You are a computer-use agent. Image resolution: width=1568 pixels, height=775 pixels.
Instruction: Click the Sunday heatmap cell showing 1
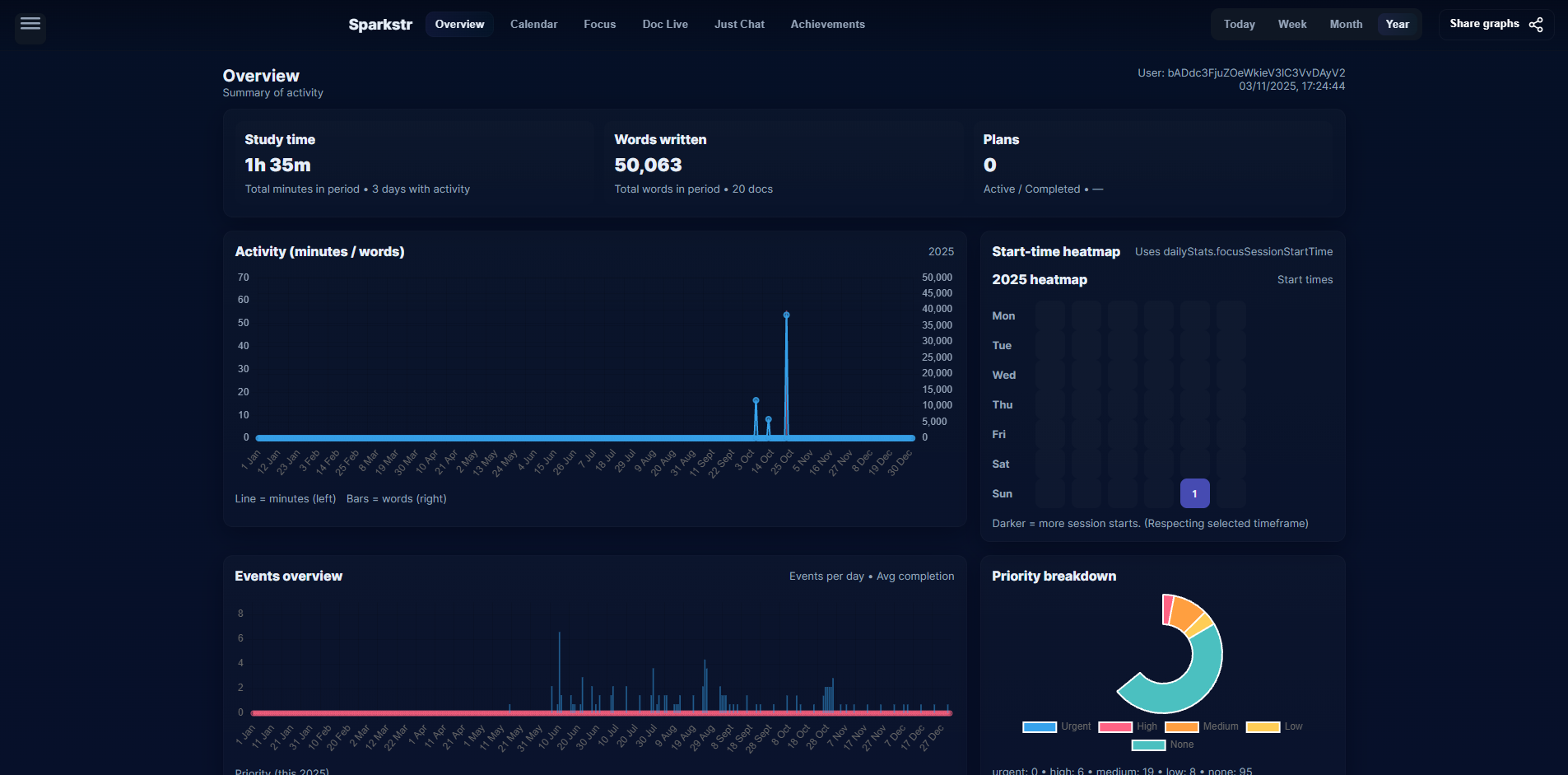[1194, 493]
